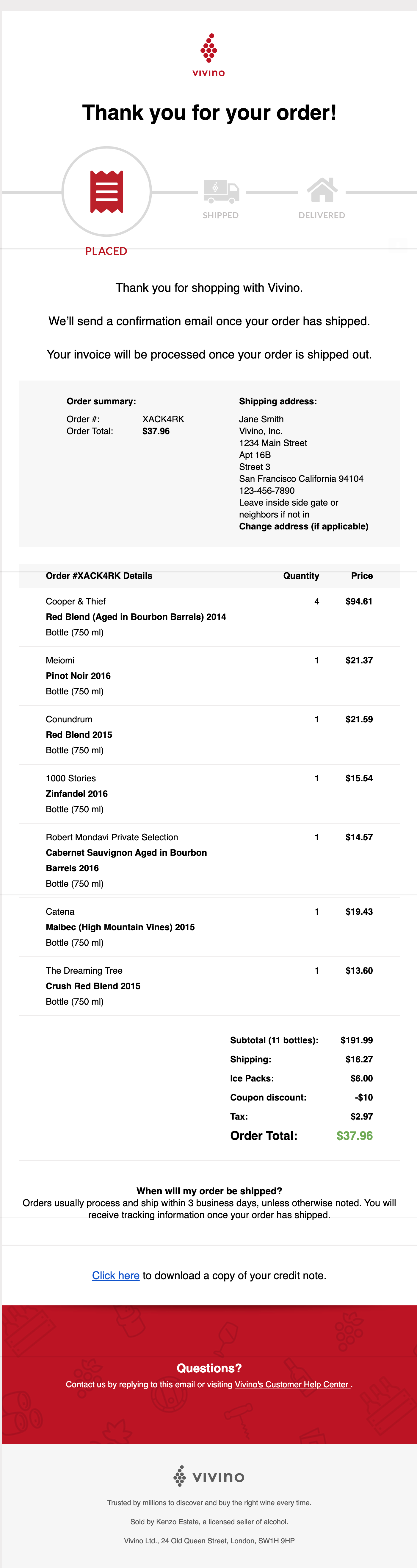Click the SHIPPED status label

(221, 216)
